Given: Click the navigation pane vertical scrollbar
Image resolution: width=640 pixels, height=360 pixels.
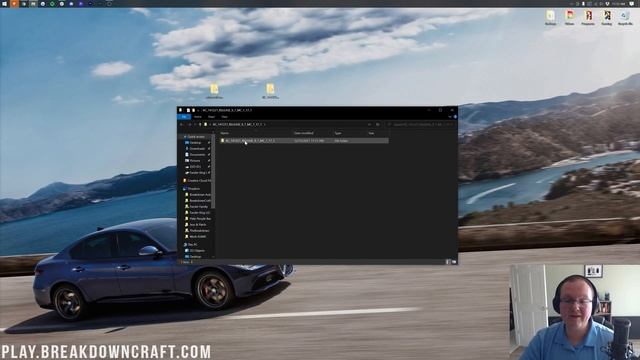Looking at the screenshot, I should pyautogui.click(x=213, y=171).
